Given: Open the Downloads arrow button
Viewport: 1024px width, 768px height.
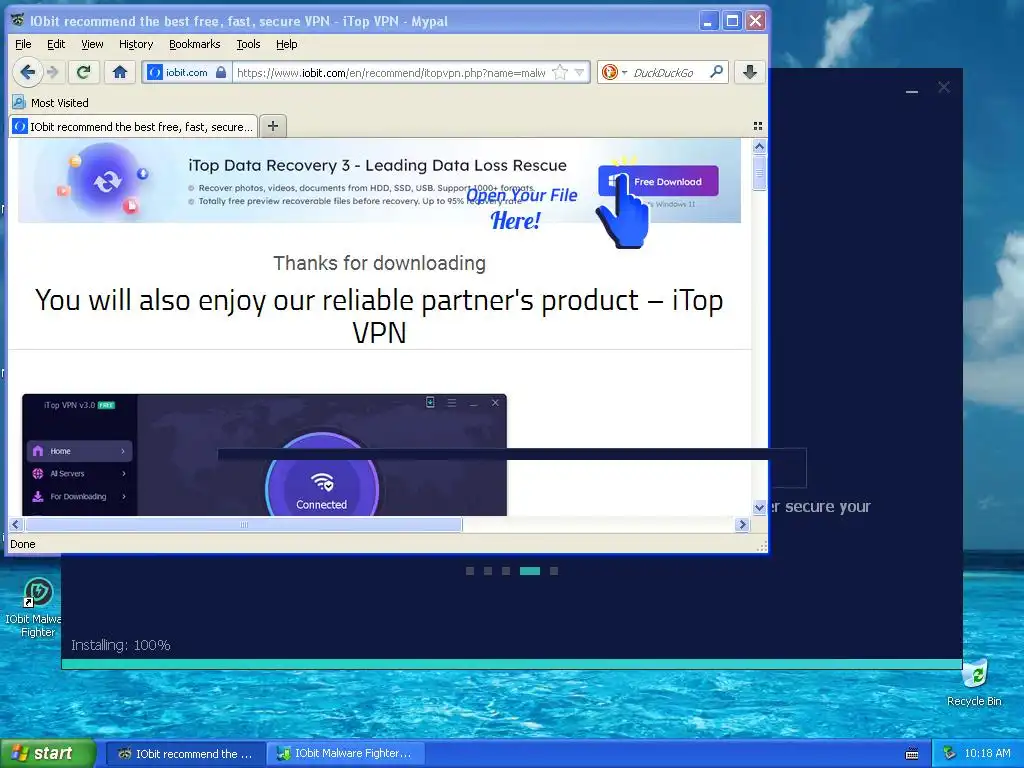Looking at the screenshot, I should [750, 72].
